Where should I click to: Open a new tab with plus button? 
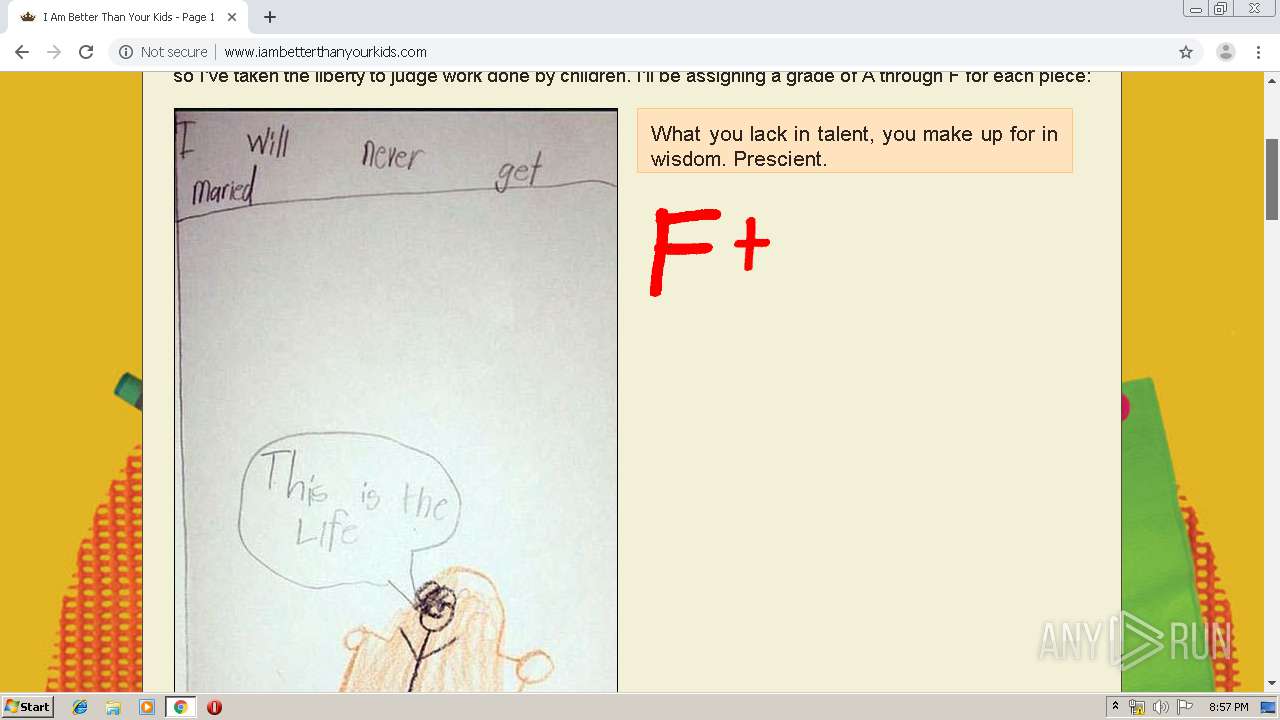[270, 17]
